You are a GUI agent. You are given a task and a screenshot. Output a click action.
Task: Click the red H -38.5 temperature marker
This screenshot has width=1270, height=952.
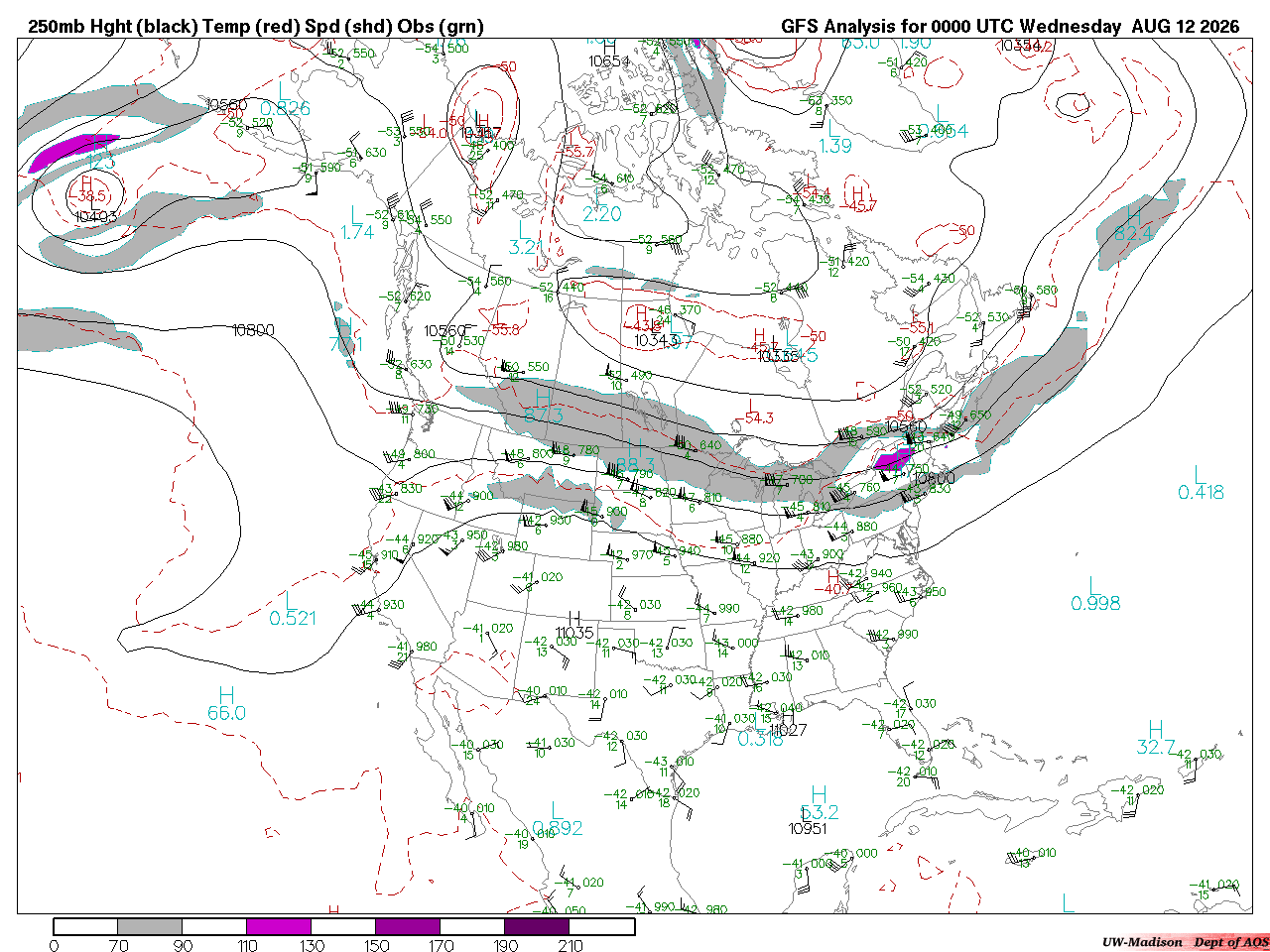click(86, 188)
